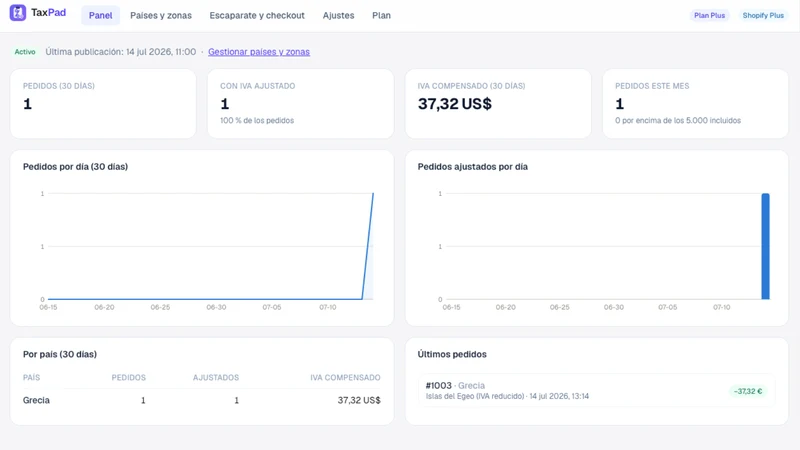The image size is (800, 450).
Task: Click the Plan Plus badge
Action: [709, 15]
